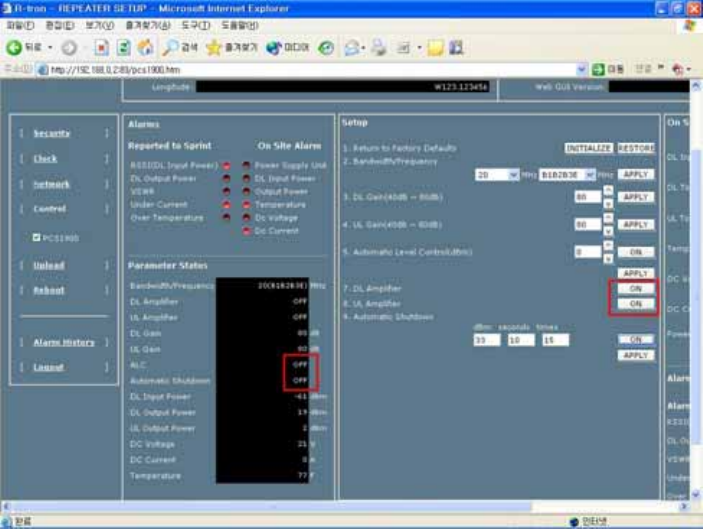The image size is (703, 529).
Task: Open History clock icon
Action: tap(326, 48)
